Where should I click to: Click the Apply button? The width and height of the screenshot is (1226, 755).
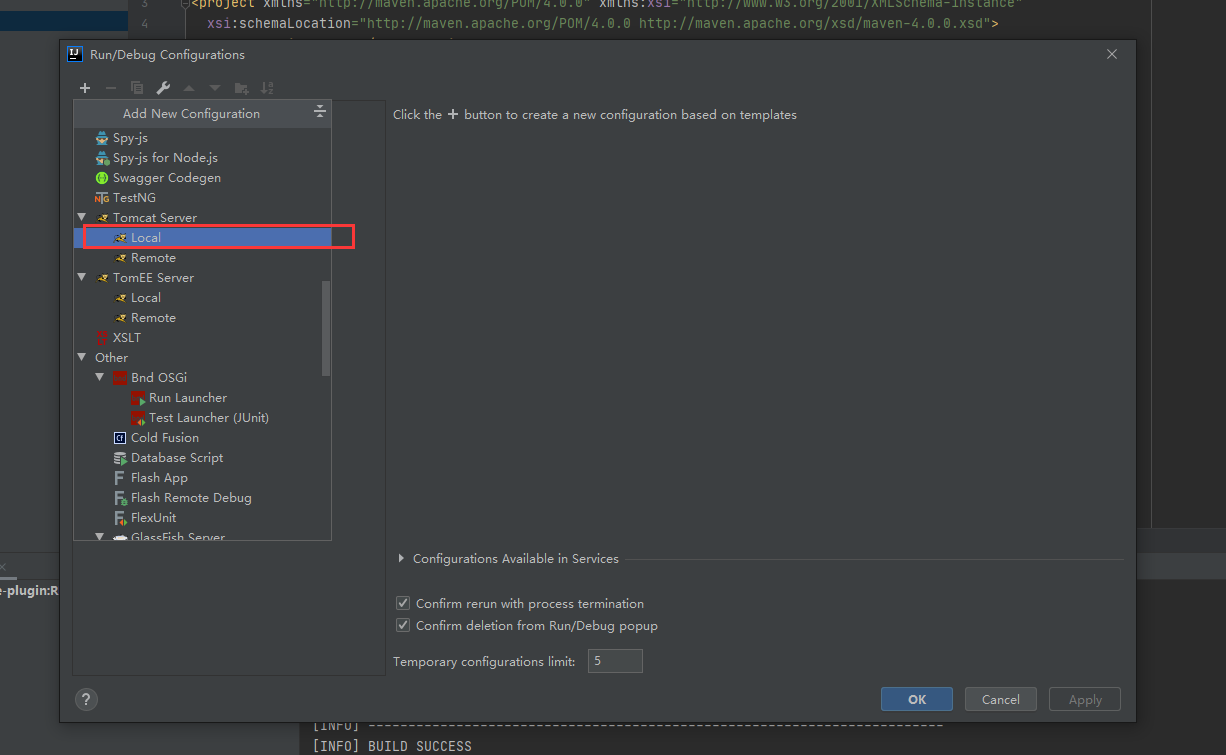pos(1085,699)
